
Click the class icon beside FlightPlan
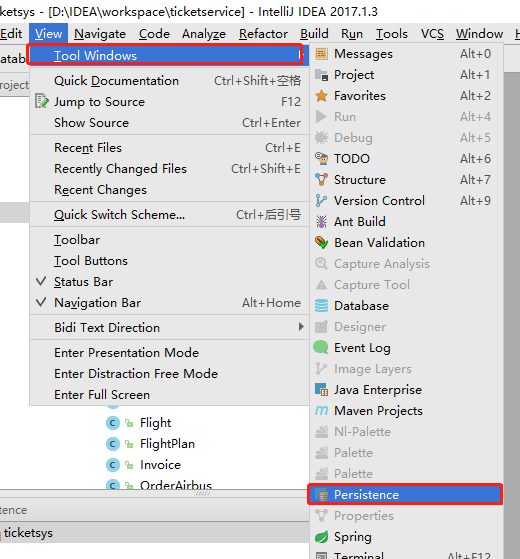pyautogui.click(x=113, y=444)
